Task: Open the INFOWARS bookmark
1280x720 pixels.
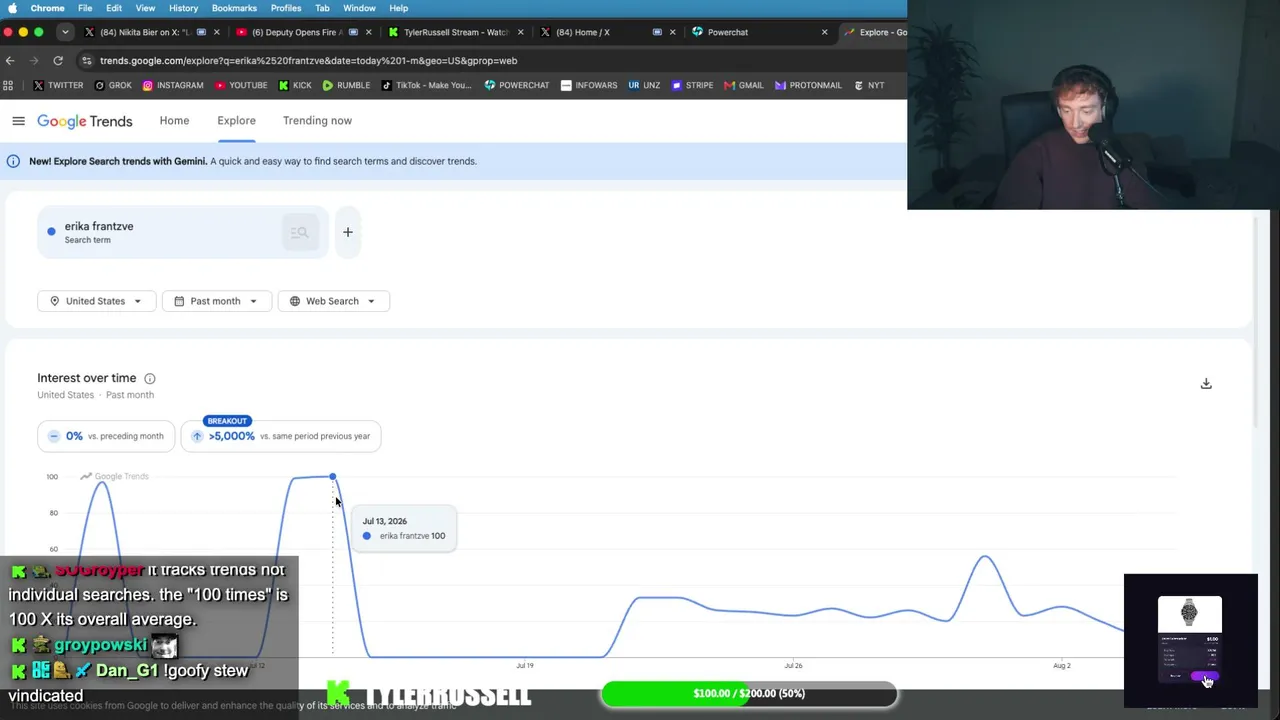Action: 589,86
